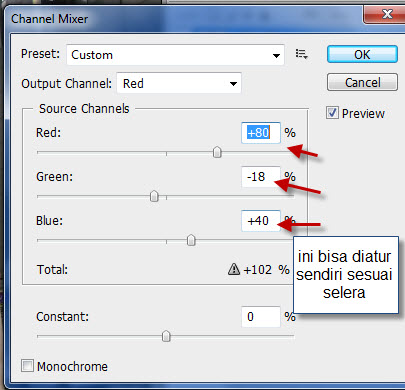This screenshot has height=390, width=405.
Task: Click the Constant: label text
Action: (x=62, y=317)
